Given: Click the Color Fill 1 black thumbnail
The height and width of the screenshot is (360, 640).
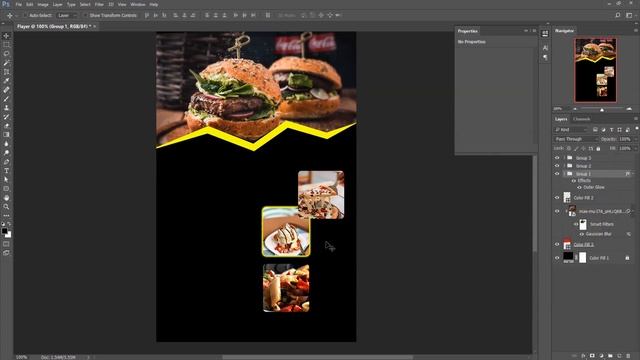Looking at the screenshot, I should 569,257.
